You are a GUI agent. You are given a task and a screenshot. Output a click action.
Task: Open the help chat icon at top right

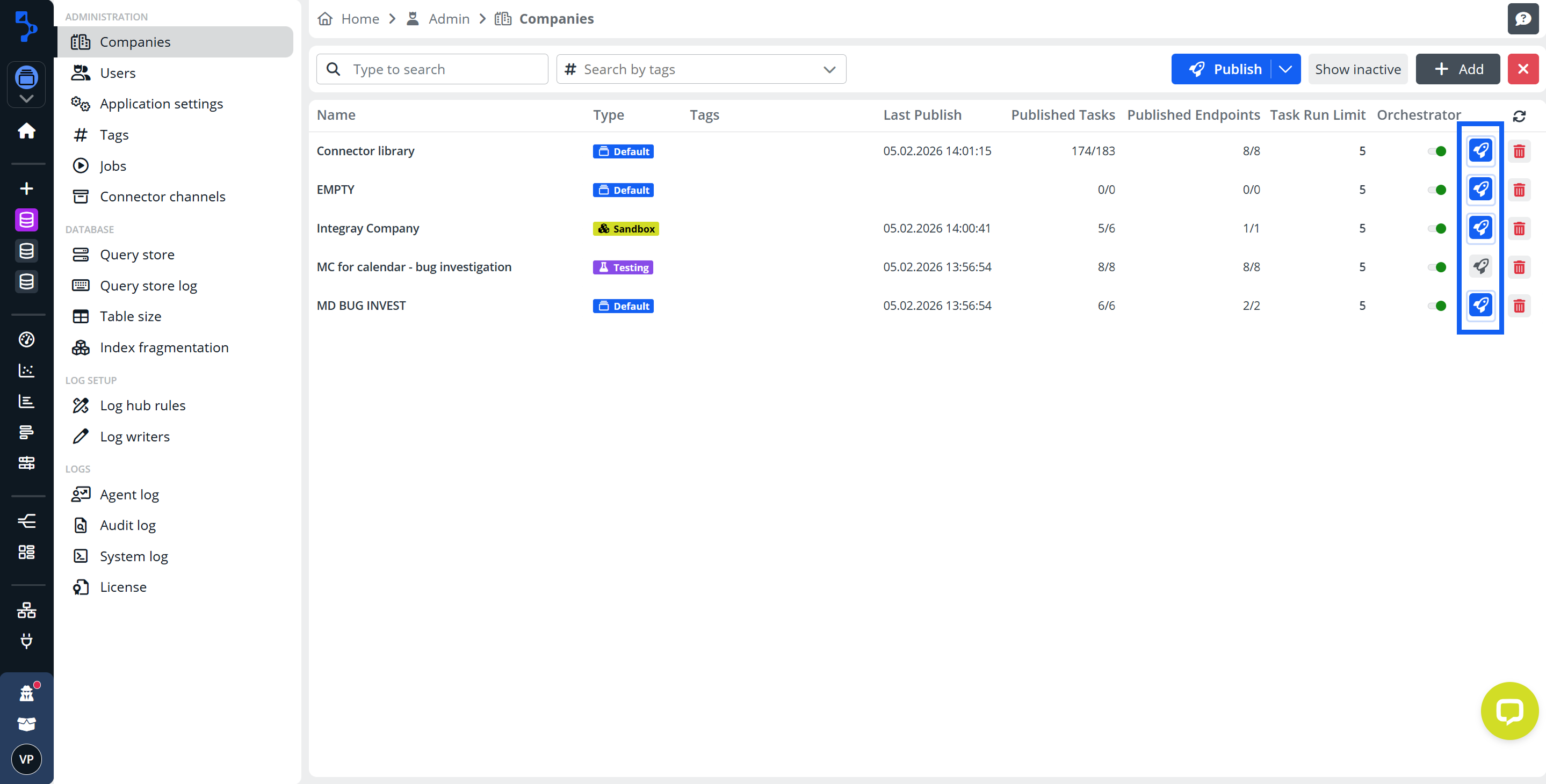click(x=1522, y=19)
